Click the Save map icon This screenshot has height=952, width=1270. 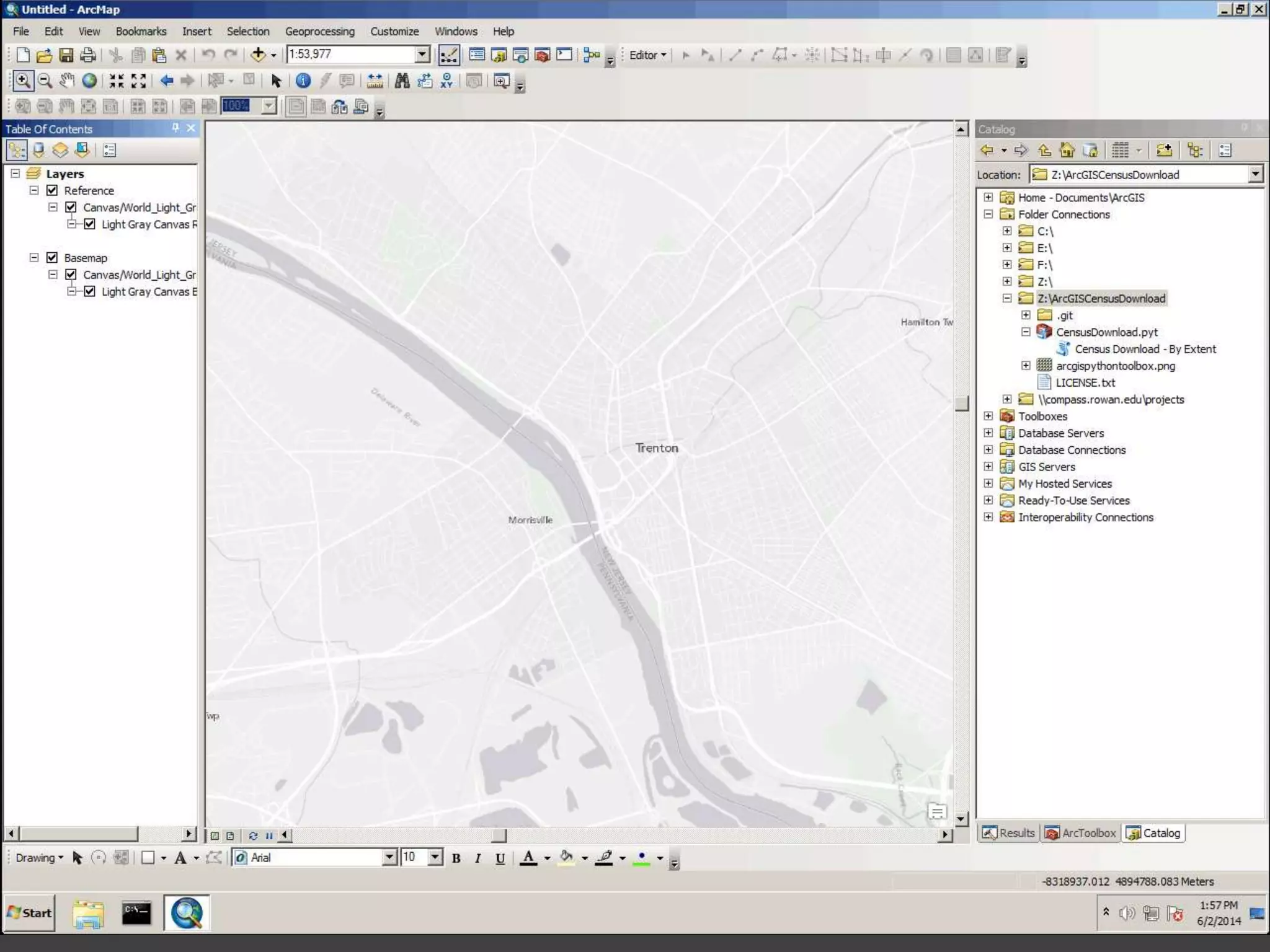(66, 55)
